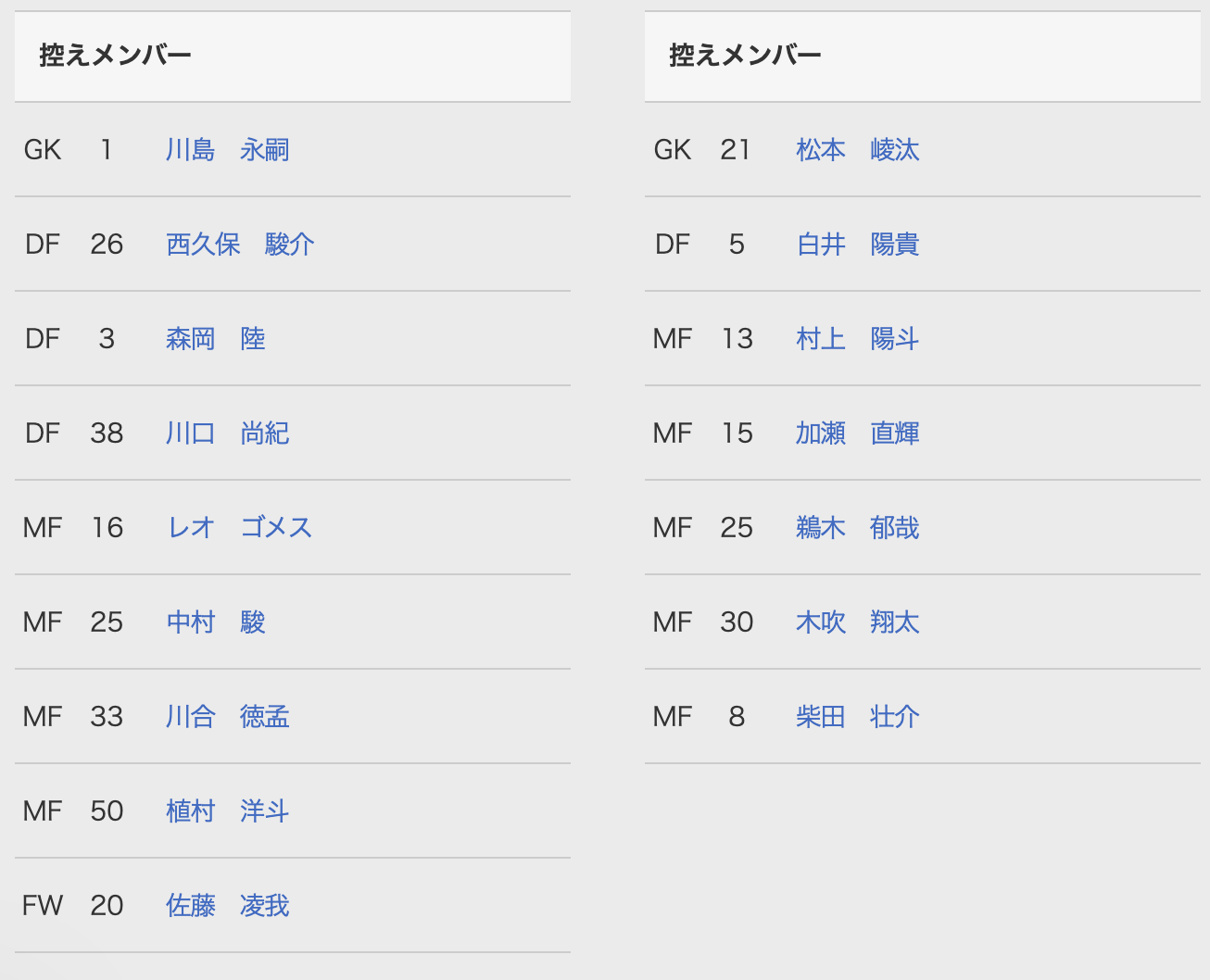Select the 川合 徳孟 link
The height and width of the screenshot is (980, 1210).
pyautogui.click(x=227, y=717)
